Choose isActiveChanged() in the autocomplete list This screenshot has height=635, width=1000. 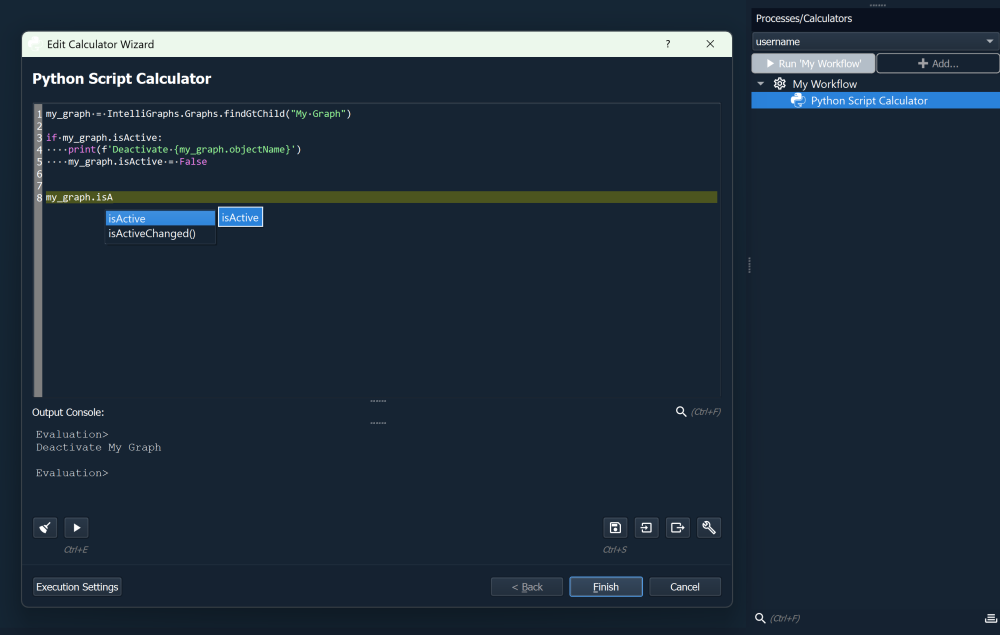pyautogui.click(x=160, y=233)
